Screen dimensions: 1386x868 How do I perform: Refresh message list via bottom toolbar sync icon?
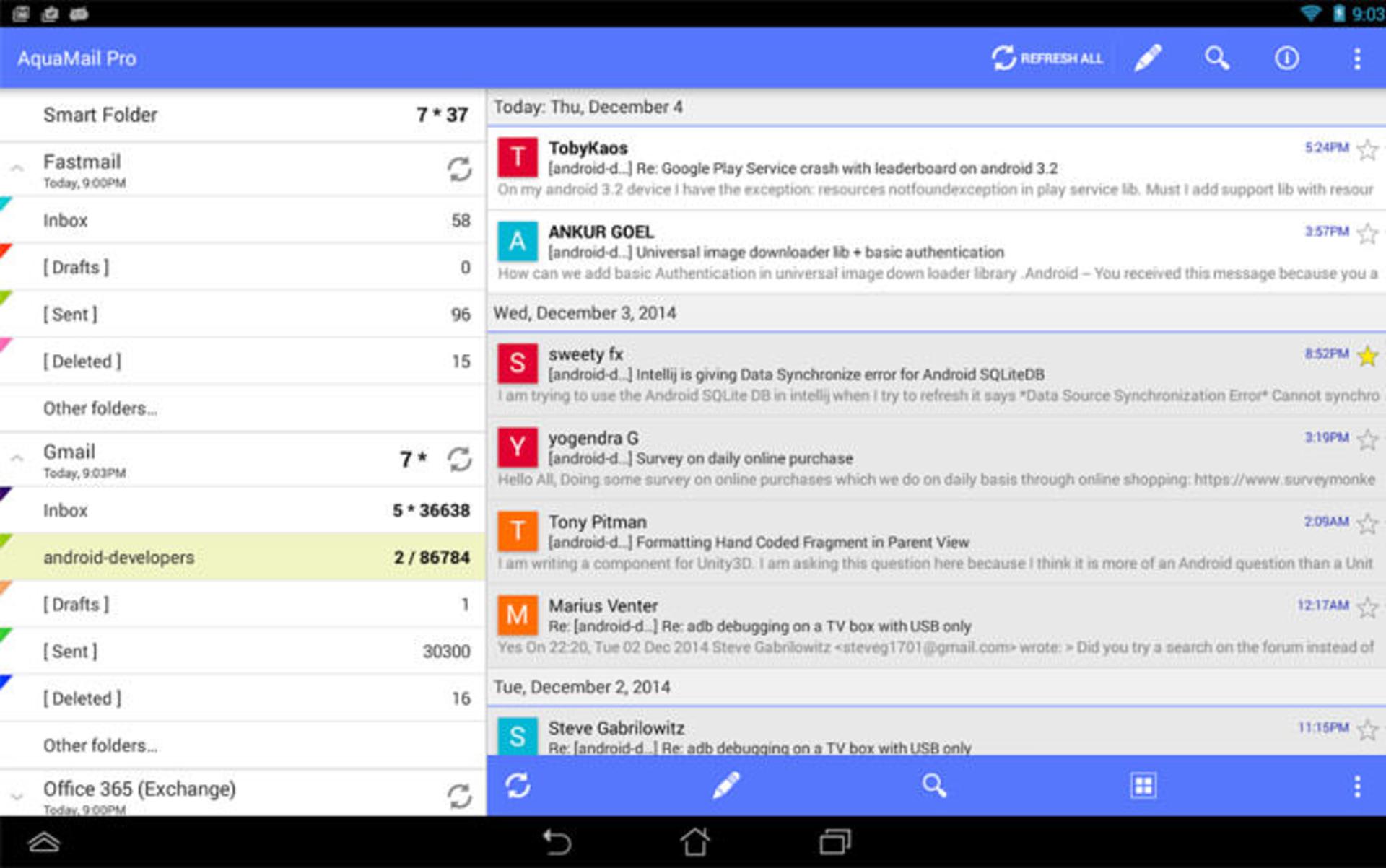[518, 786]
